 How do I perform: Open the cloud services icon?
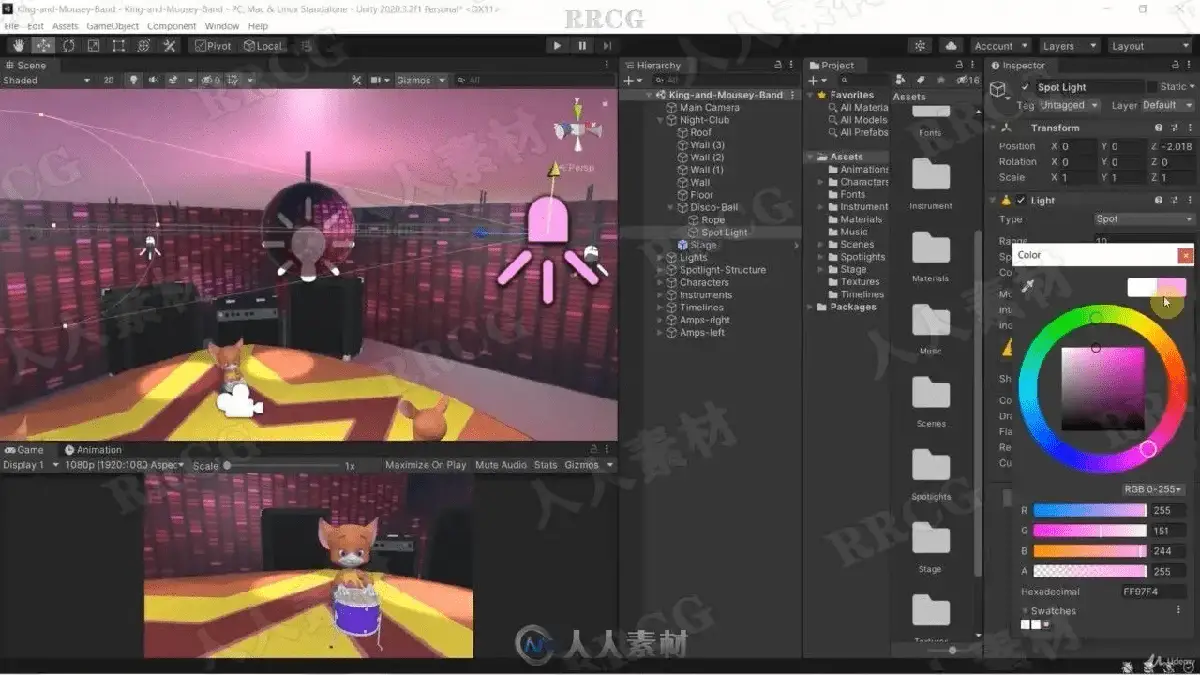pyautogui.click(x=951, y=46)
